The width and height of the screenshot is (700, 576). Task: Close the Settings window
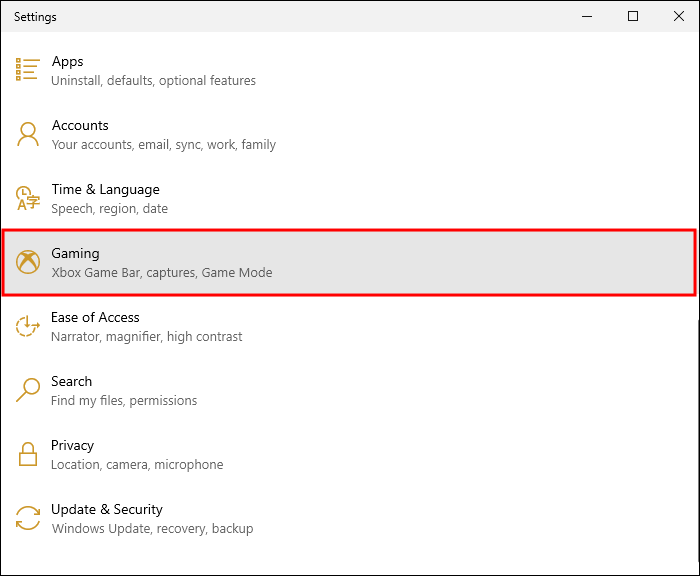pyautogui.click(x=678, y=16)
